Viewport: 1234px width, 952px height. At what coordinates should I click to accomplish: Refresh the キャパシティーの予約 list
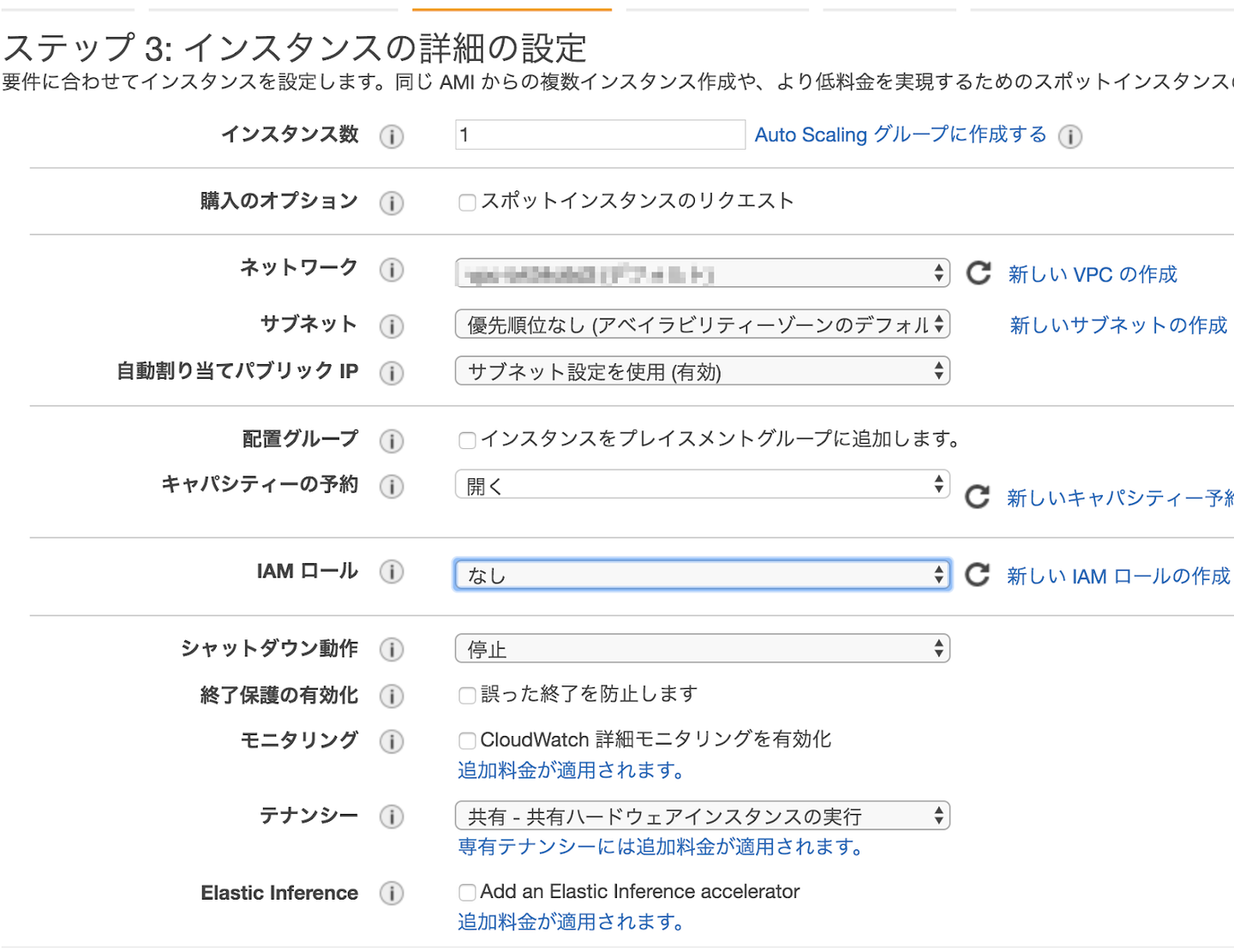tap(978, 497)
